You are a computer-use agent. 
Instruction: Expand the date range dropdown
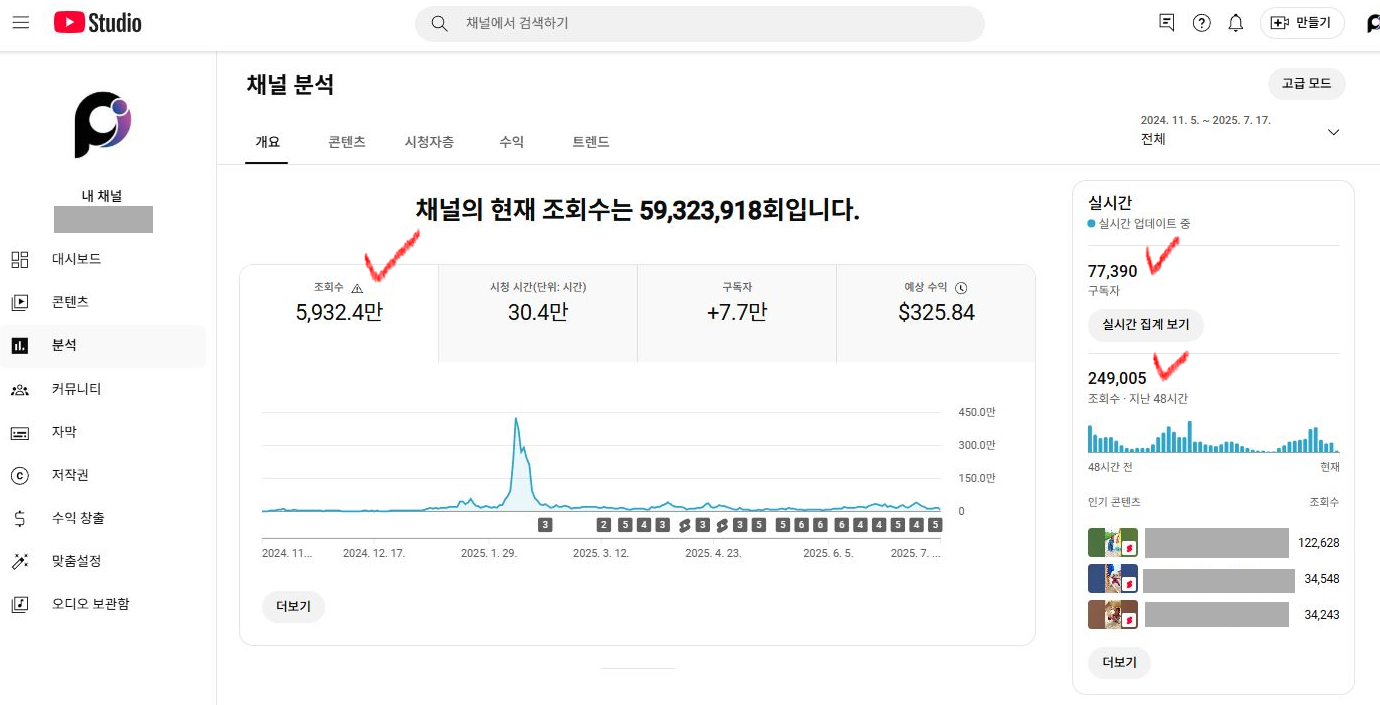[1332, 132]
